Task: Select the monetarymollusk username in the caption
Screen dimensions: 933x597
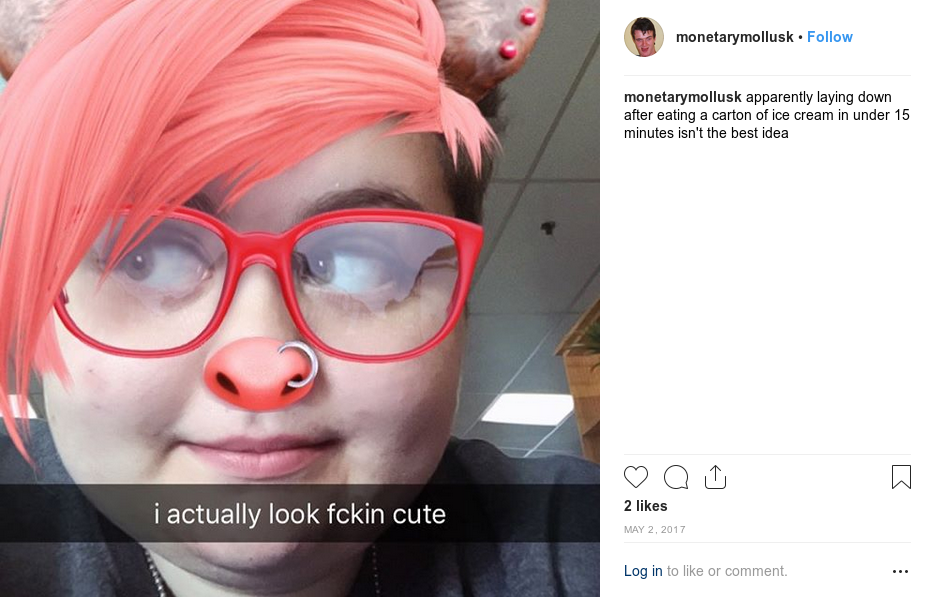Action: click(x=682, y=97)
